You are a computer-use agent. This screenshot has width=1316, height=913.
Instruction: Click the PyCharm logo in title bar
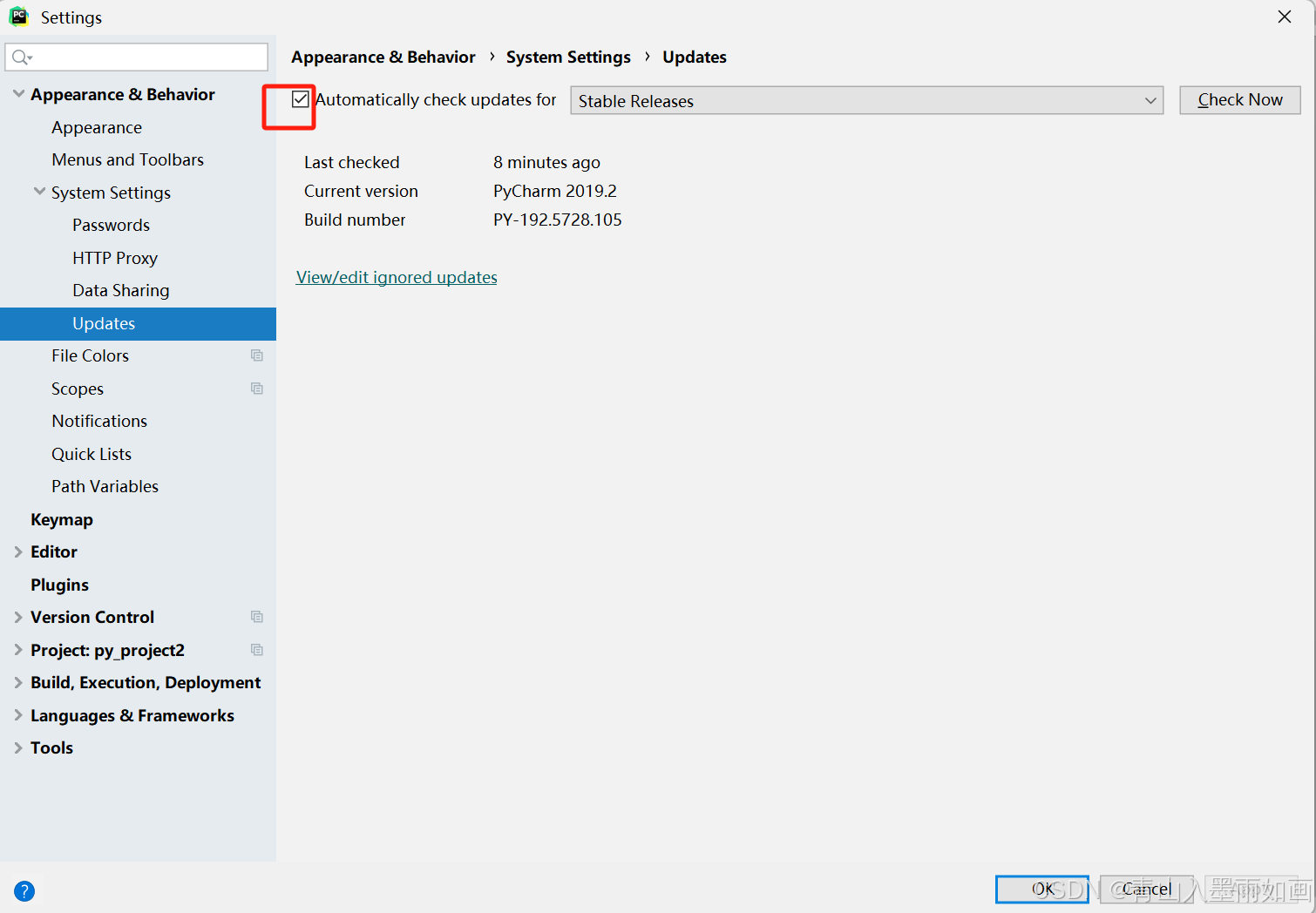18,17
